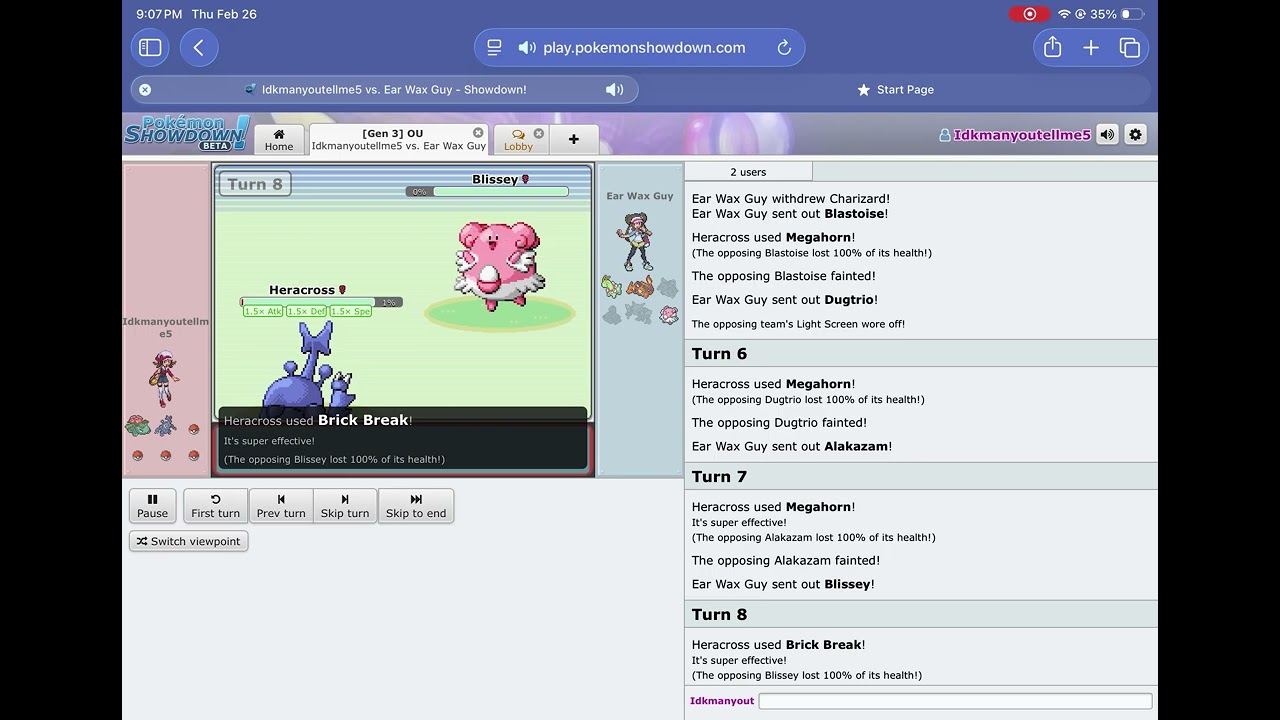Click opponent's fainted Blastoise team icon
The image size is (1280, 720).
668,288
